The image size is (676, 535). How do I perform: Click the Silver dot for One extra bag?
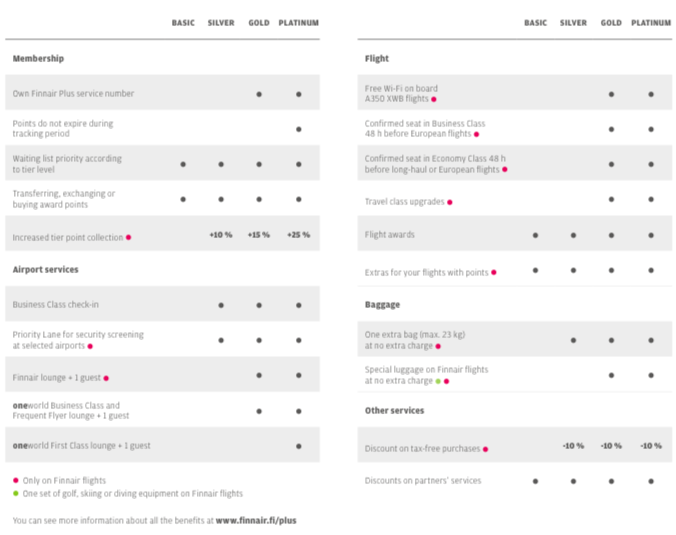(x=573, y=340)
